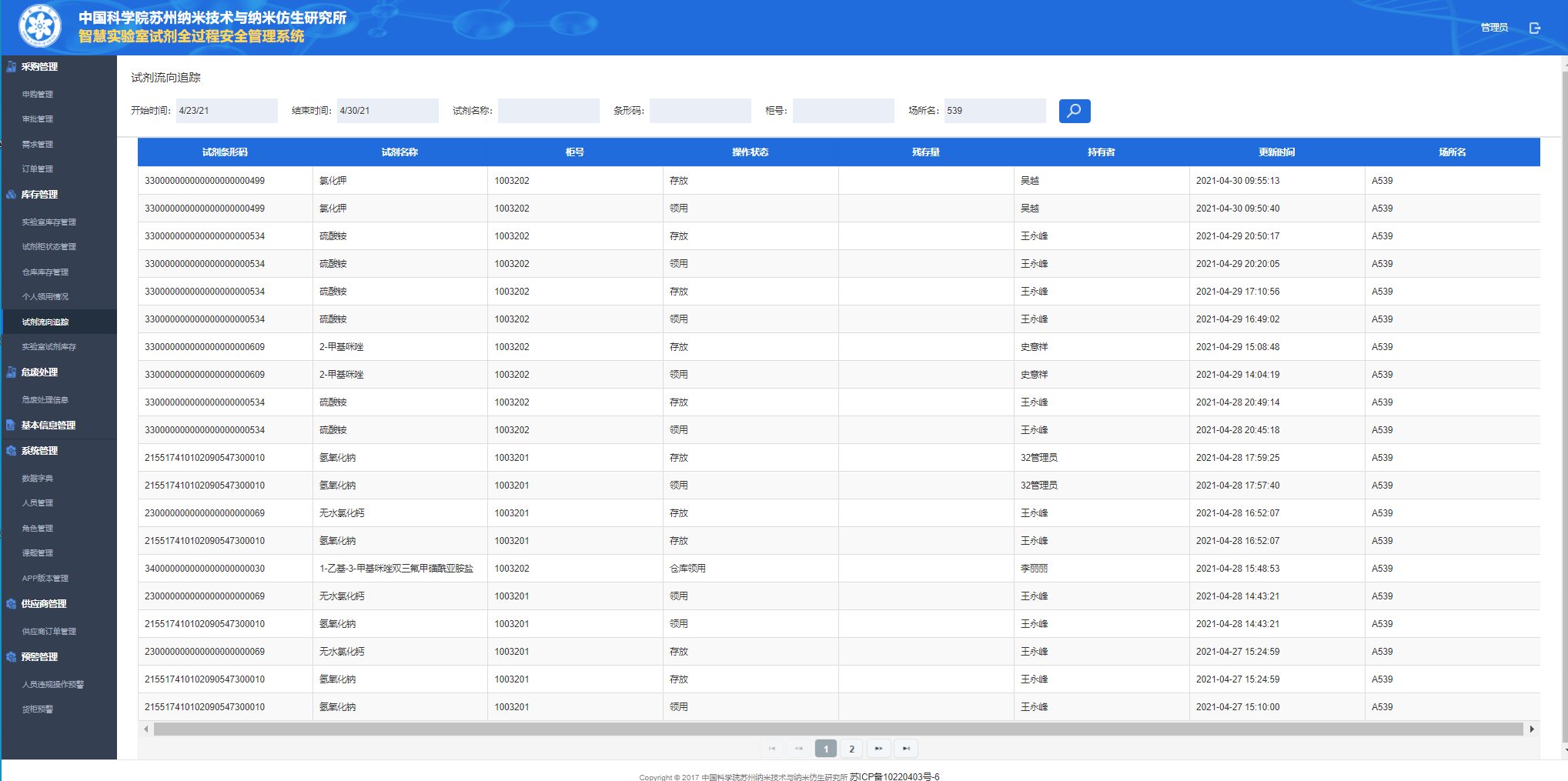Viewport: 1568px width, 781px height.
Task: Open 数据字典 in the sidebar
Action: 38,479
